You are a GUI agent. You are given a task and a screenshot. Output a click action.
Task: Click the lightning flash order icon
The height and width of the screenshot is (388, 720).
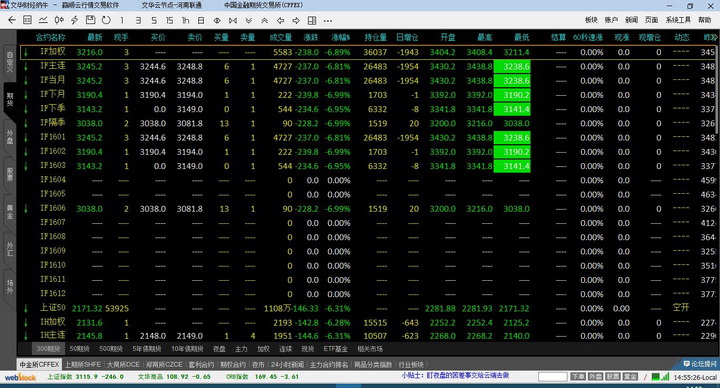(x=75, y=20)
